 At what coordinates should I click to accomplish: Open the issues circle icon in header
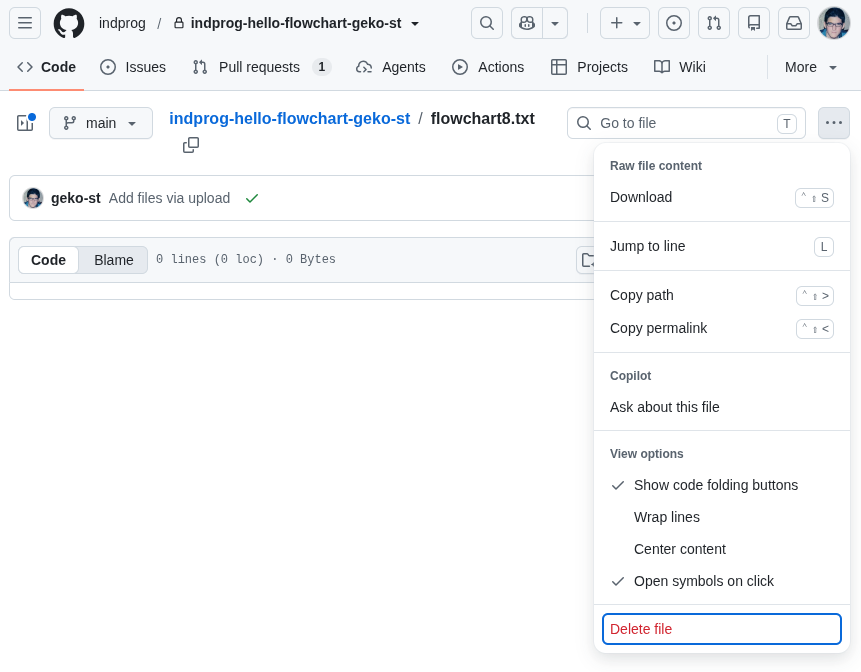tap(674, 23)
